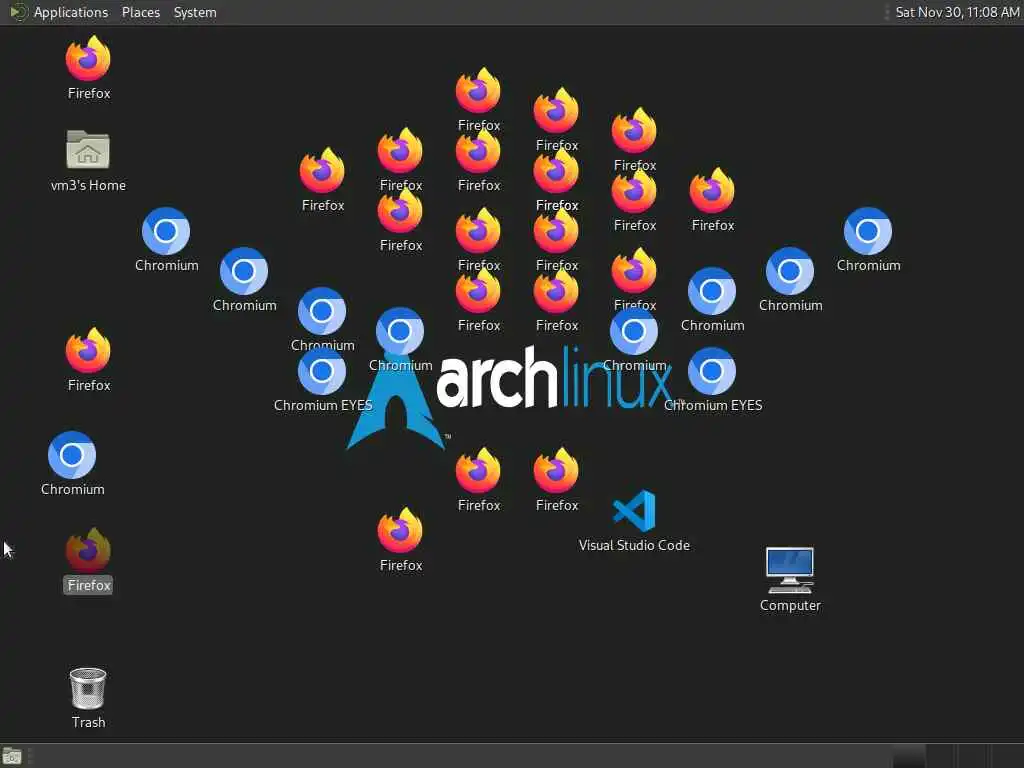Open the Applications menu

click(x=71, y=12)
